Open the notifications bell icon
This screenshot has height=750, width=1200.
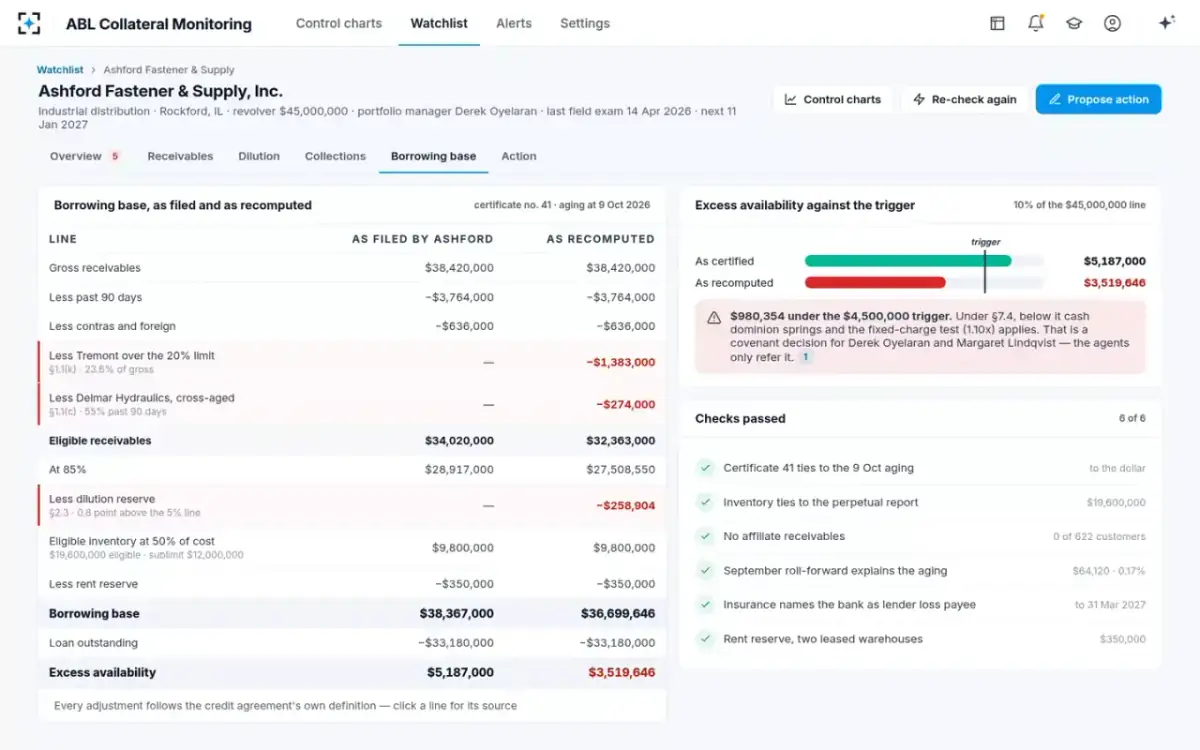[x=1035, y=23]
